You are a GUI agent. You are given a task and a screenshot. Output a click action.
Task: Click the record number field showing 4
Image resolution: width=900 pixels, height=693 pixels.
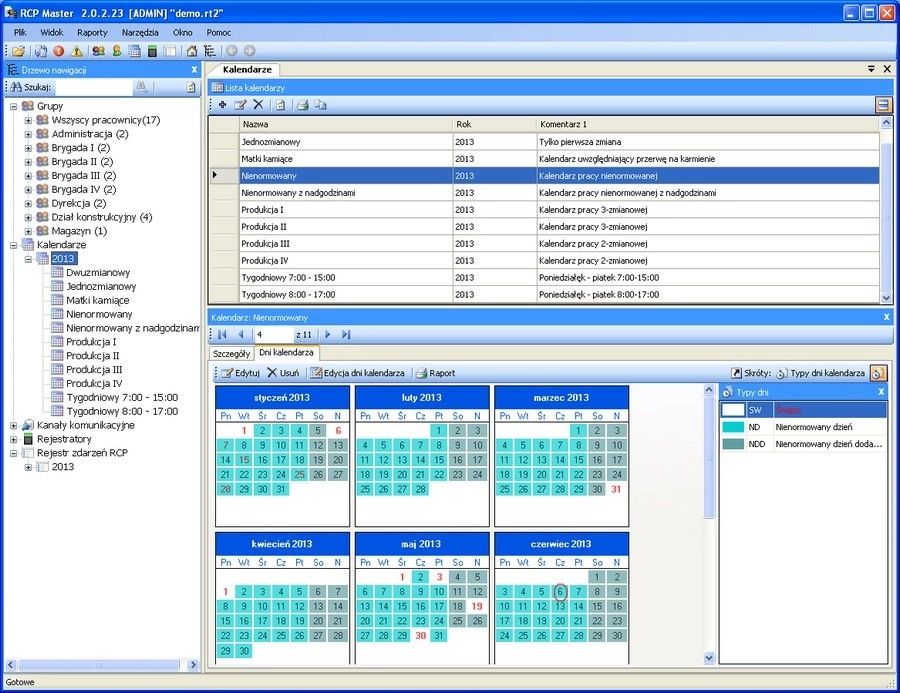point(274,334)
